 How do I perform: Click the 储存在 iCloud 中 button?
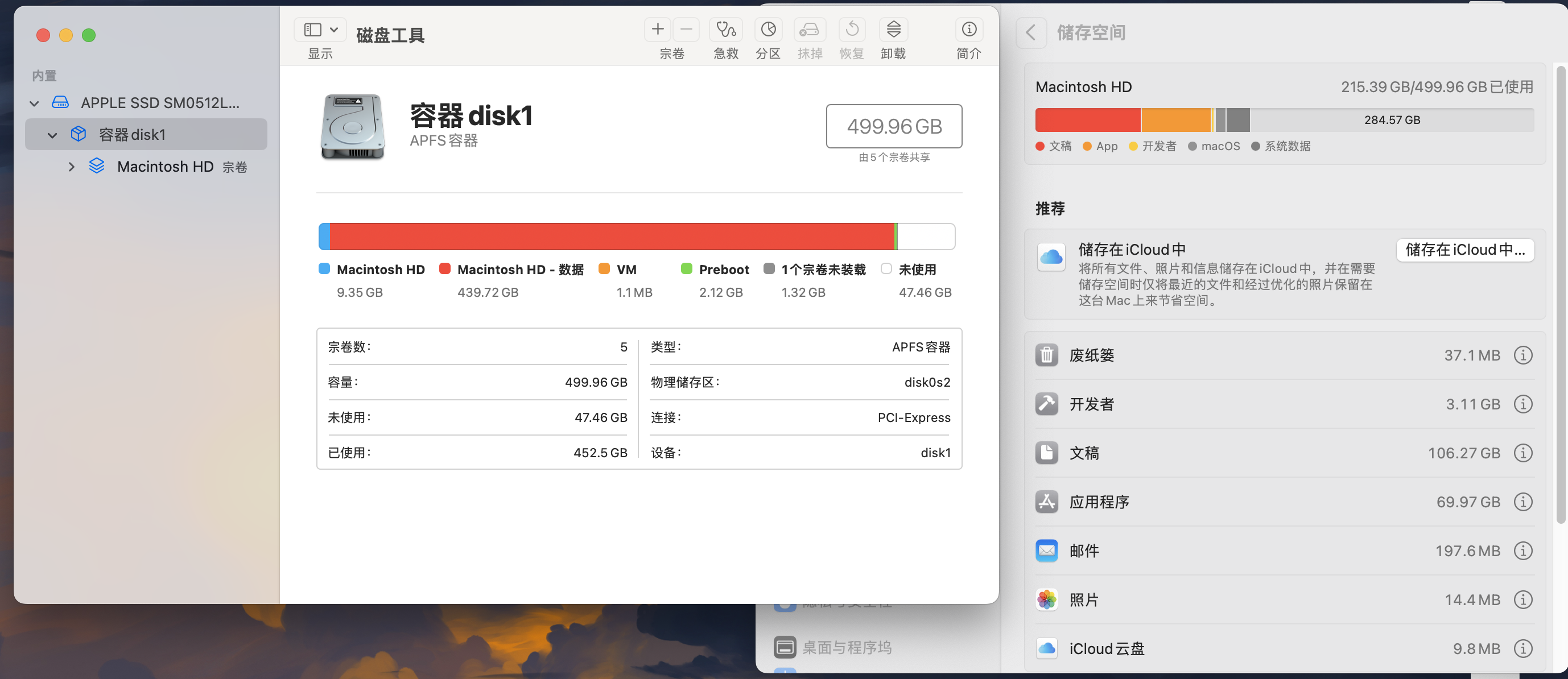[x=1464, y=250]
